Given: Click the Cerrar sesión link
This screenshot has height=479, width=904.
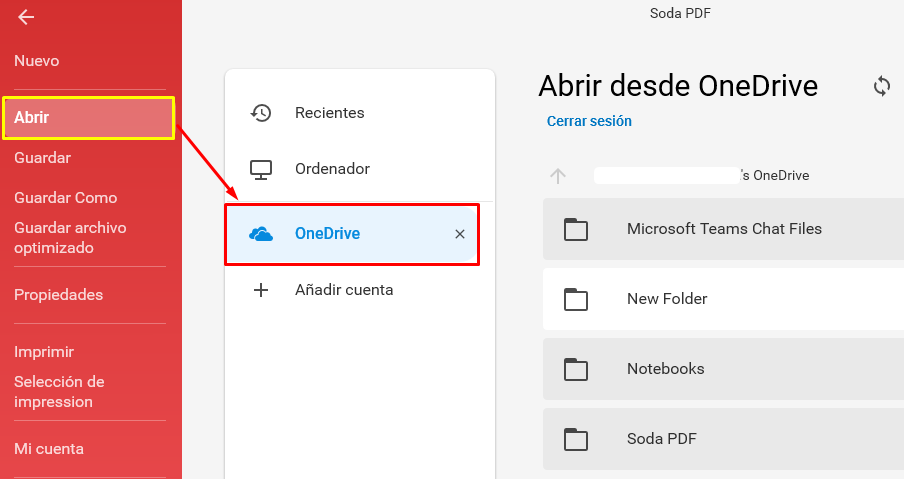Looking at the screenshot, I should pos(589,121).
